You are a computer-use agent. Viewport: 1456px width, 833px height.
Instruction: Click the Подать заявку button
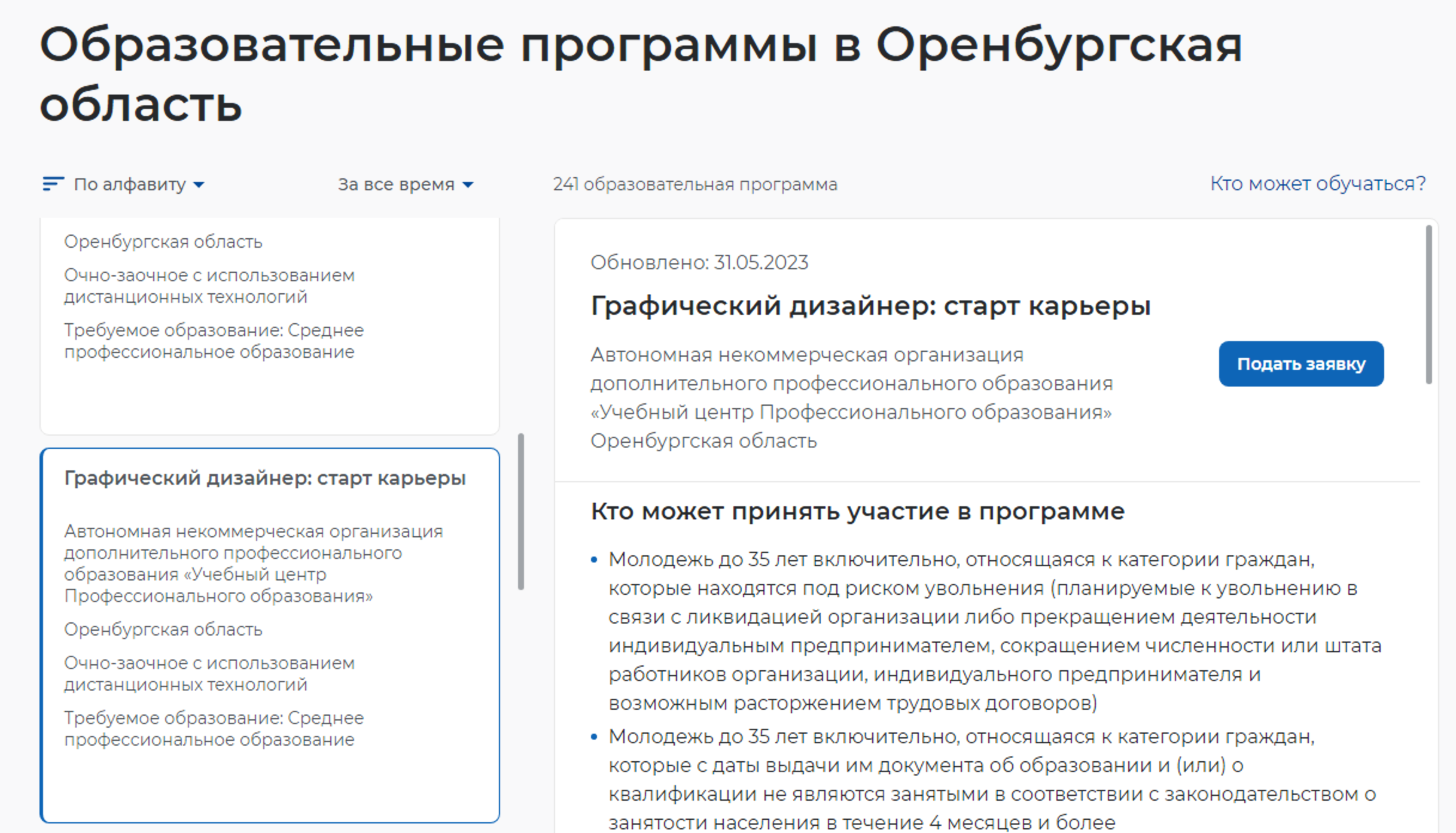tap(1301, 364)
